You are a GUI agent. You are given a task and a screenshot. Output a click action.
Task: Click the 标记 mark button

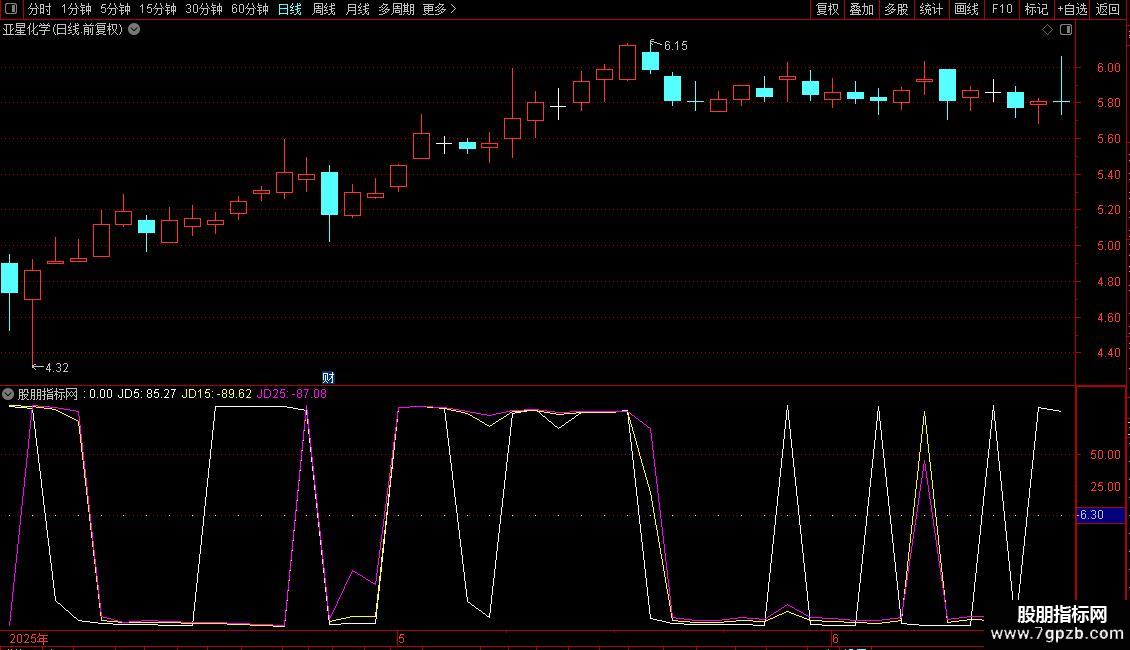coord(1036,9)
